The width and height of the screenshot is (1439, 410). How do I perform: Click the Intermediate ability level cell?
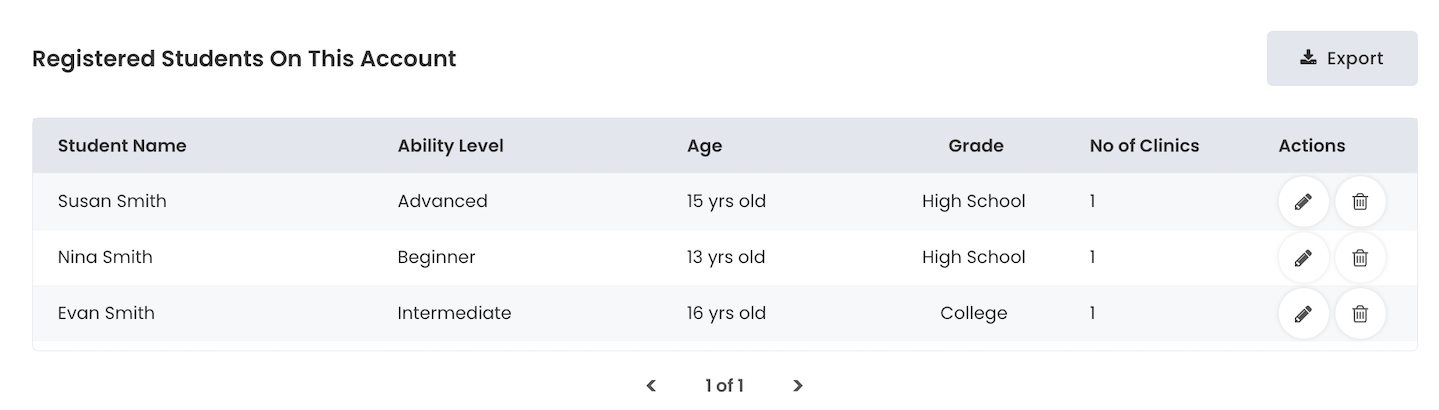tap(454, 313)
